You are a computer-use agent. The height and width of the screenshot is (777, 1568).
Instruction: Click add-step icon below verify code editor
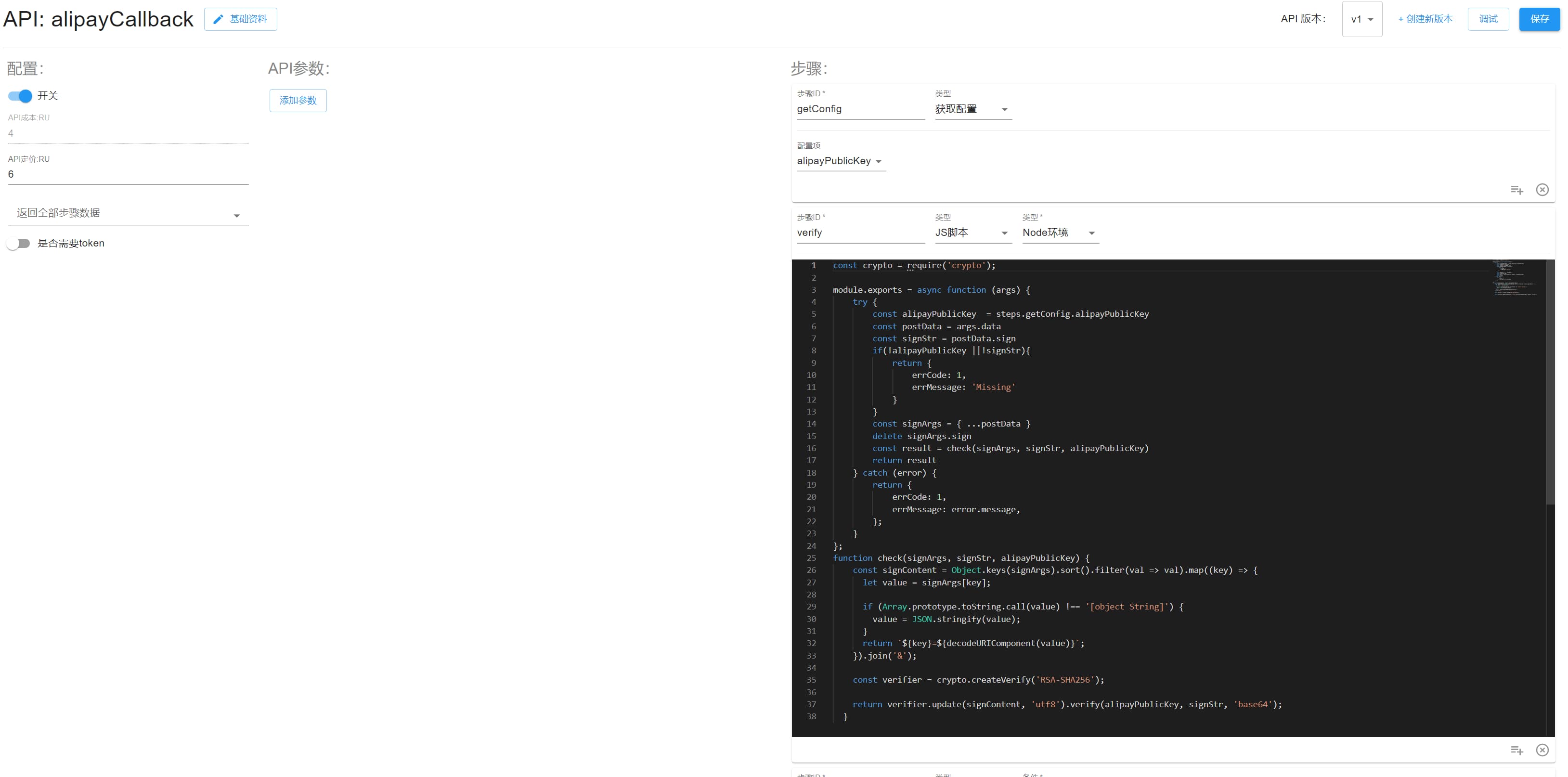click(1517, 750)
